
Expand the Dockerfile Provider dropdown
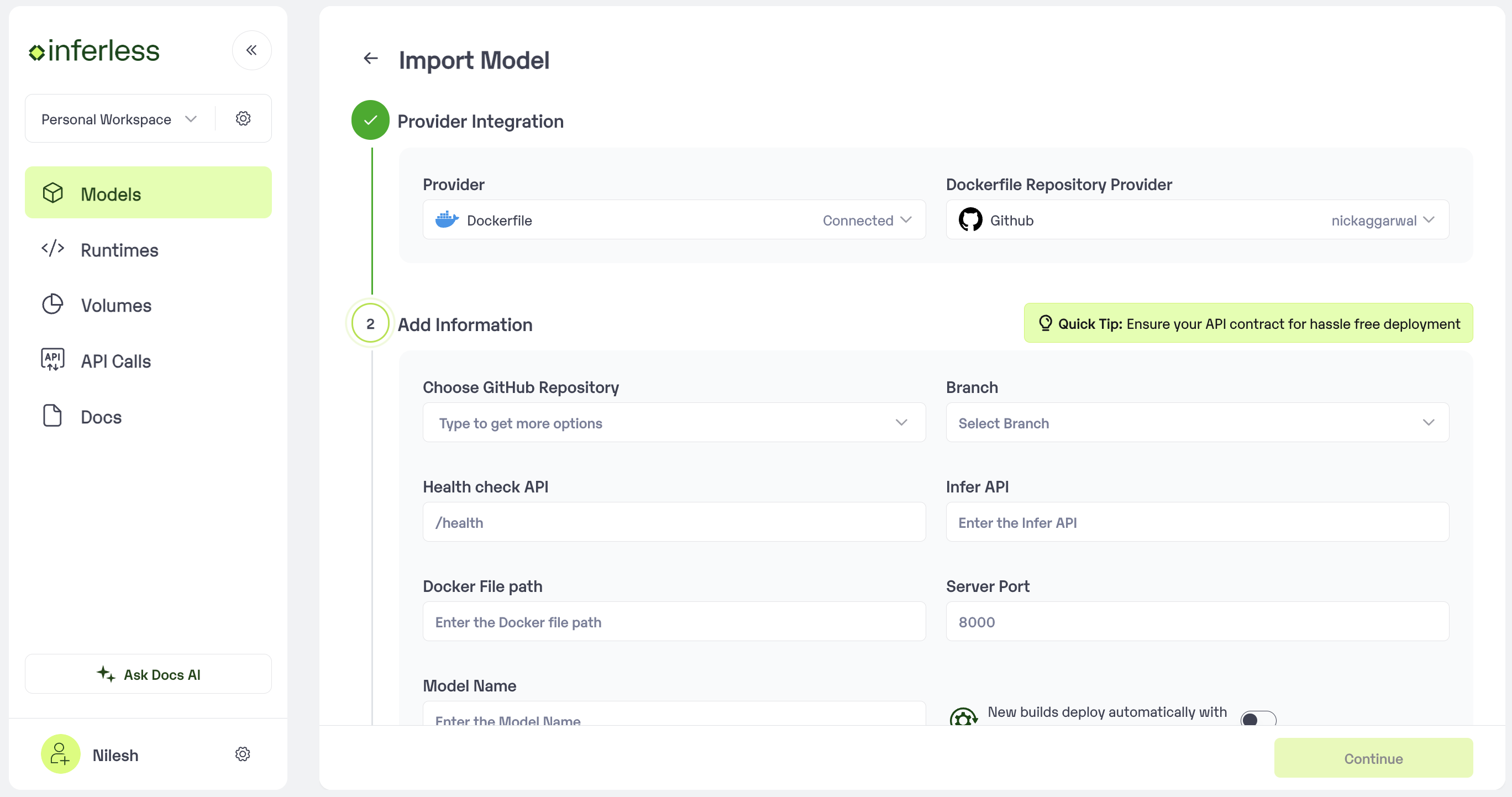click(674, 220)
